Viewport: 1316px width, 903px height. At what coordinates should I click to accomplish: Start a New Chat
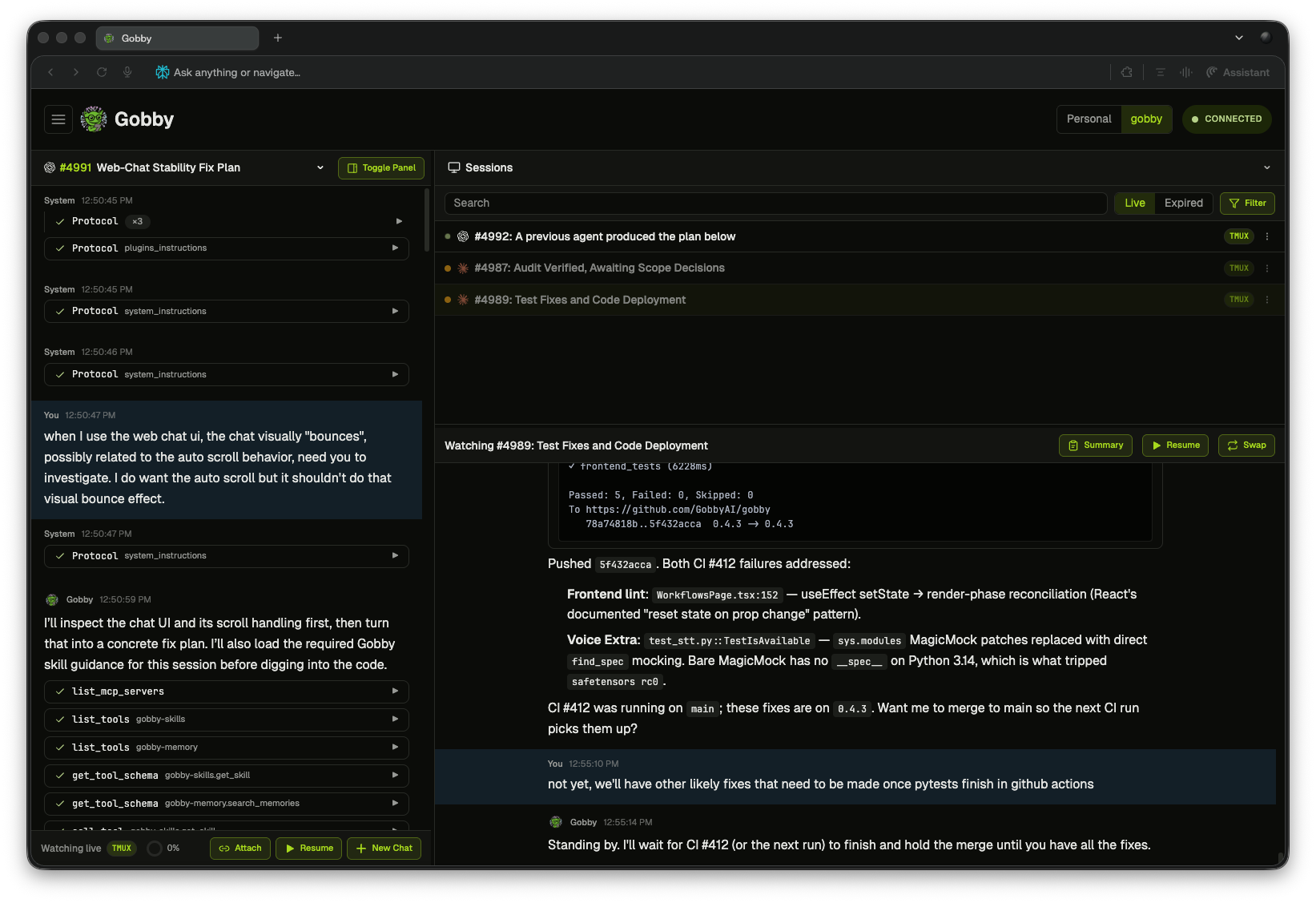[x=384, y=849]
